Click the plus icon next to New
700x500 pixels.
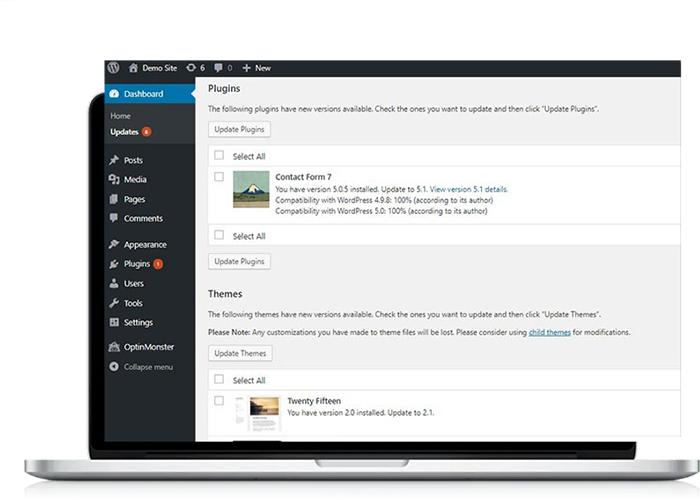[246, 68]
